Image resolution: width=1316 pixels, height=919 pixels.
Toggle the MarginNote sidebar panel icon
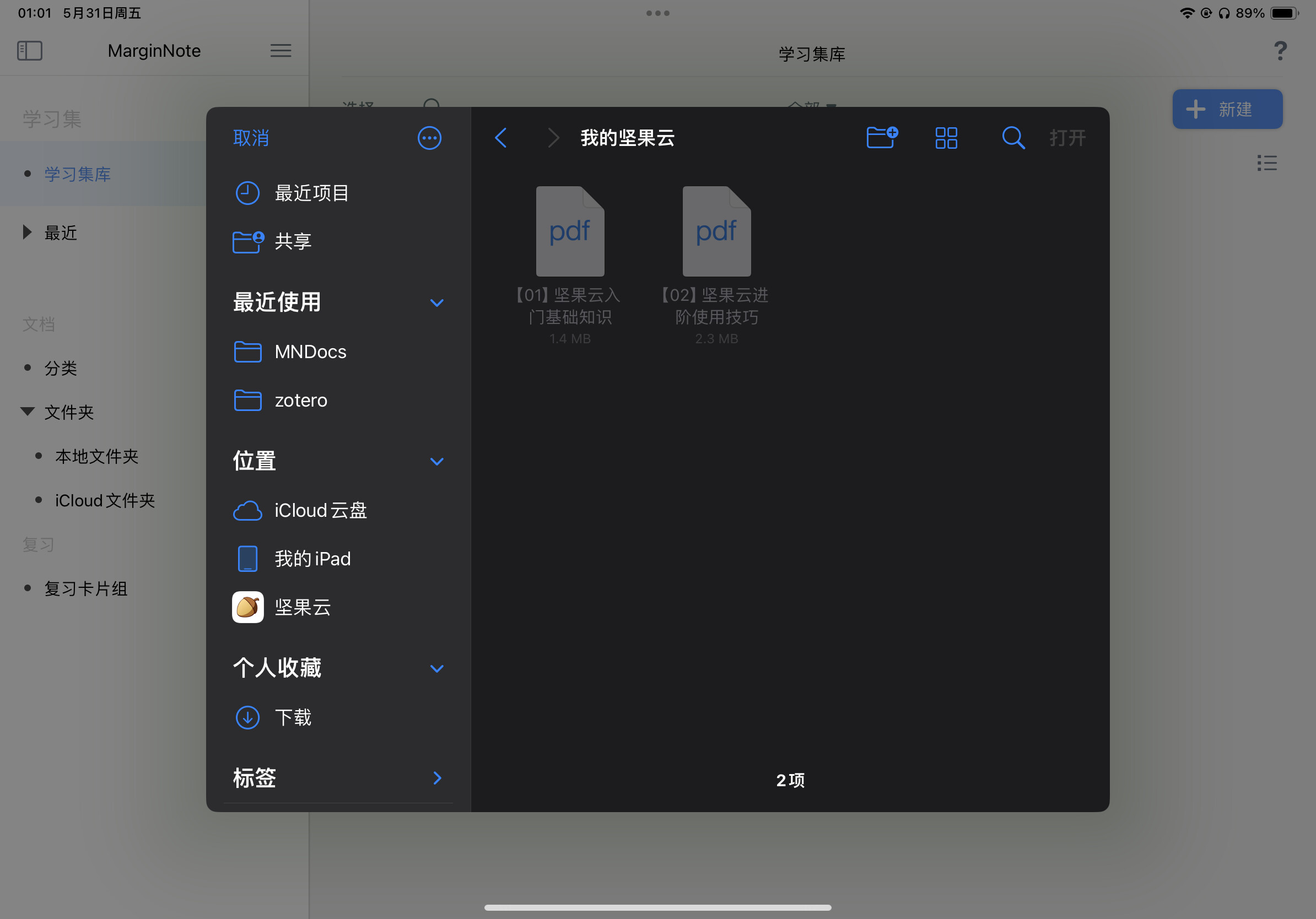click(30, 51)
